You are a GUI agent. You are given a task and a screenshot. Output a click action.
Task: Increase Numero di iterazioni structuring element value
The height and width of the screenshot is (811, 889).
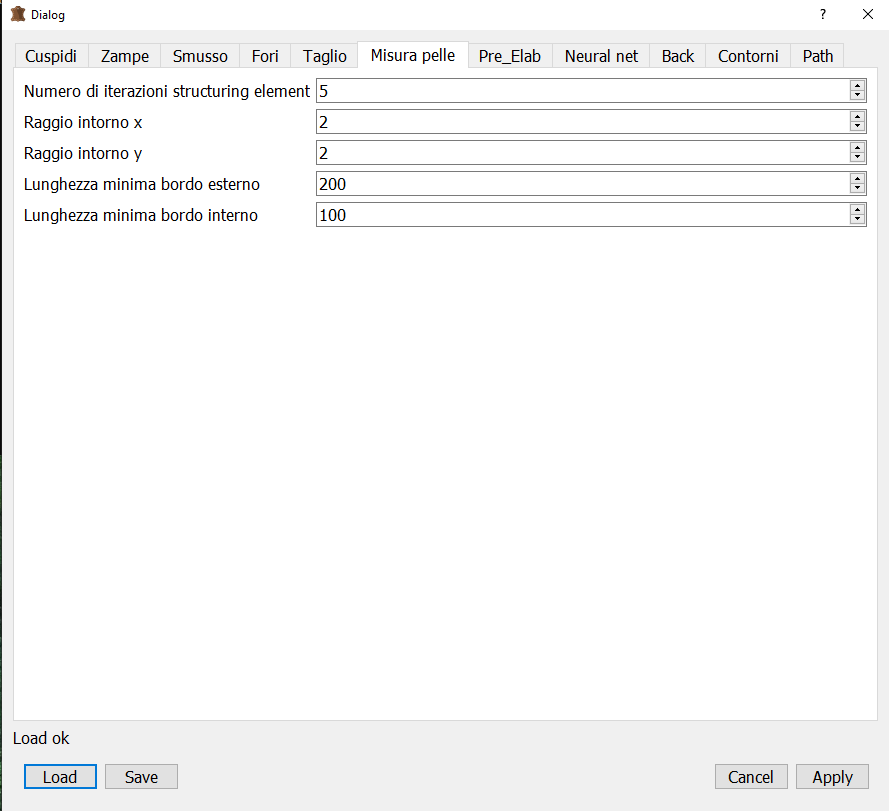point(857,85)
